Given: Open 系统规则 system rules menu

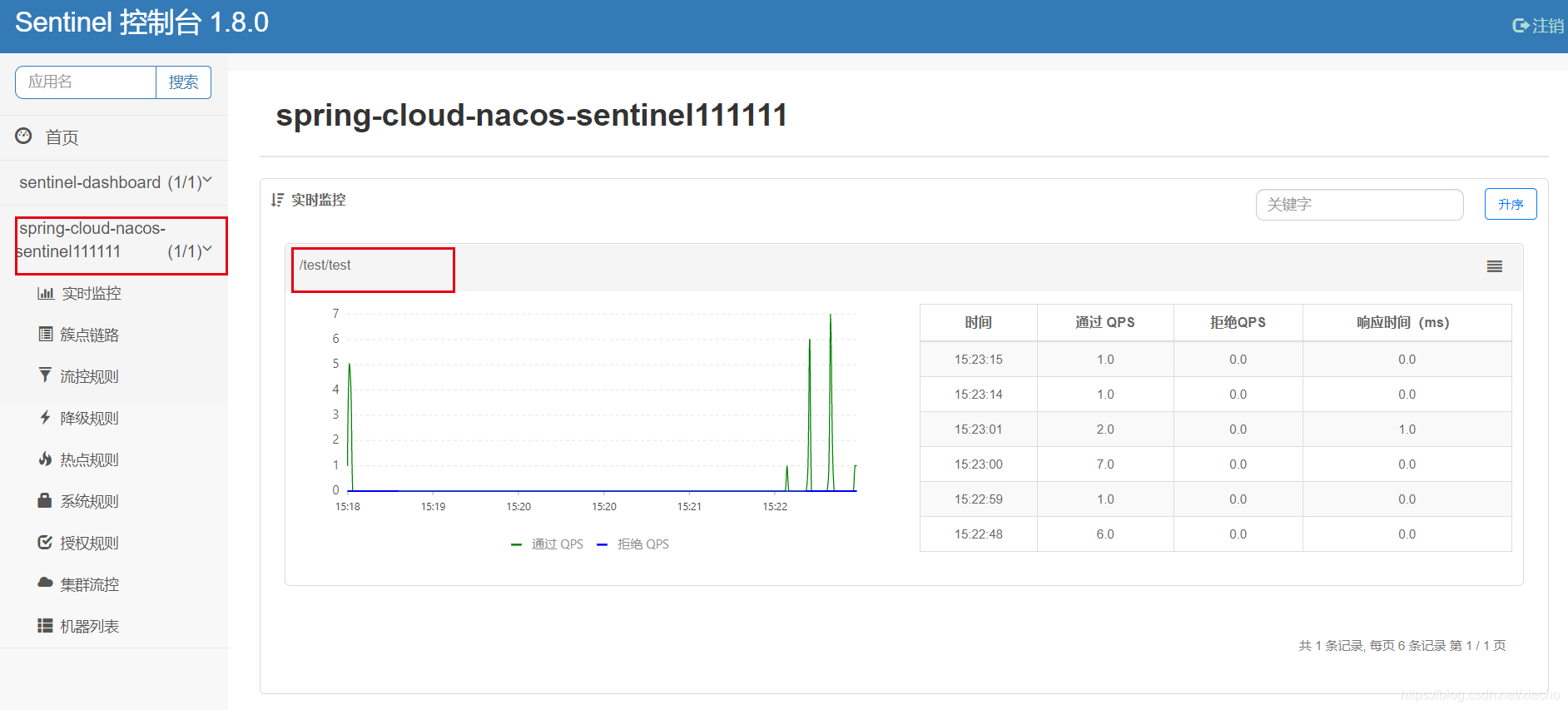Looking at the screenshot, I should (x=90, y=501).
